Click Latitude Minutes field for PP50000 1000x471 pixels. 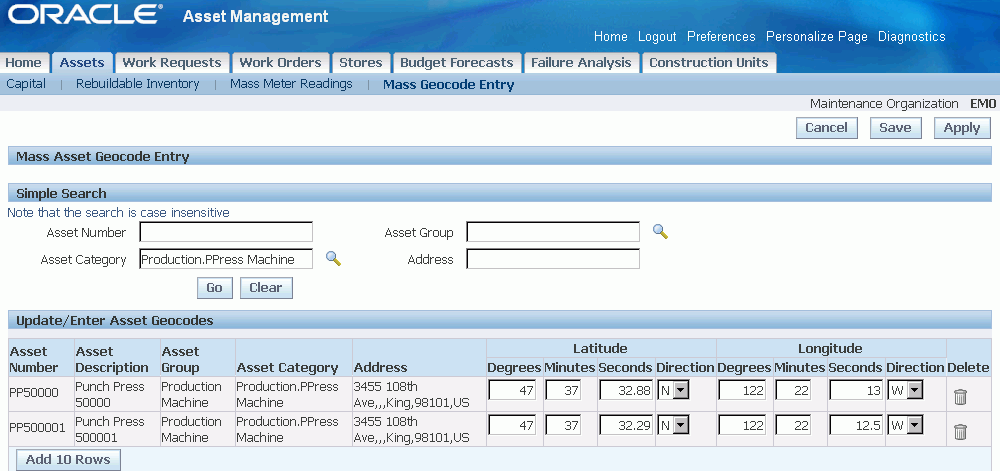(x=563, y=391)
